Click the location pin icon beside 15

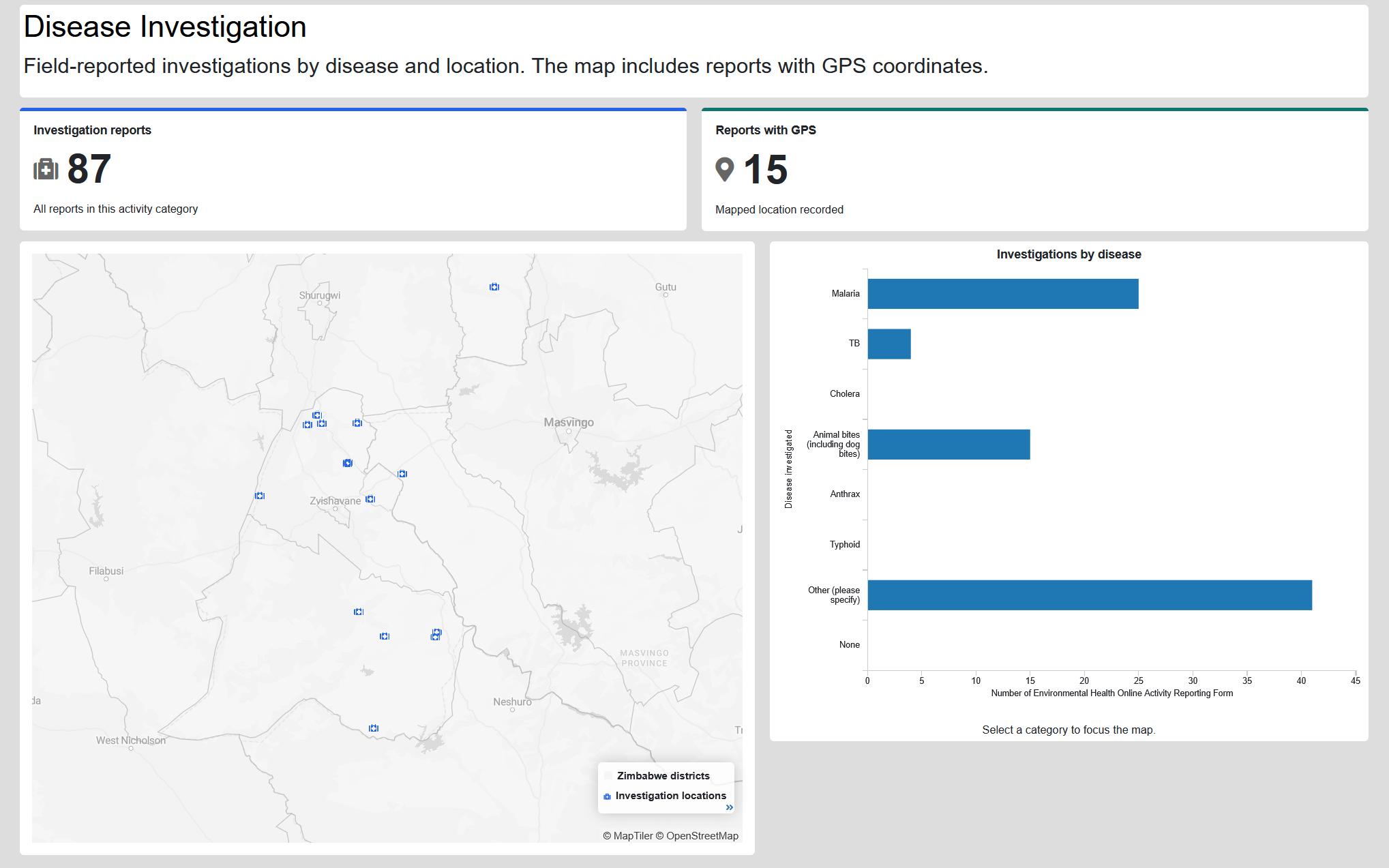(x=725, y=170)
